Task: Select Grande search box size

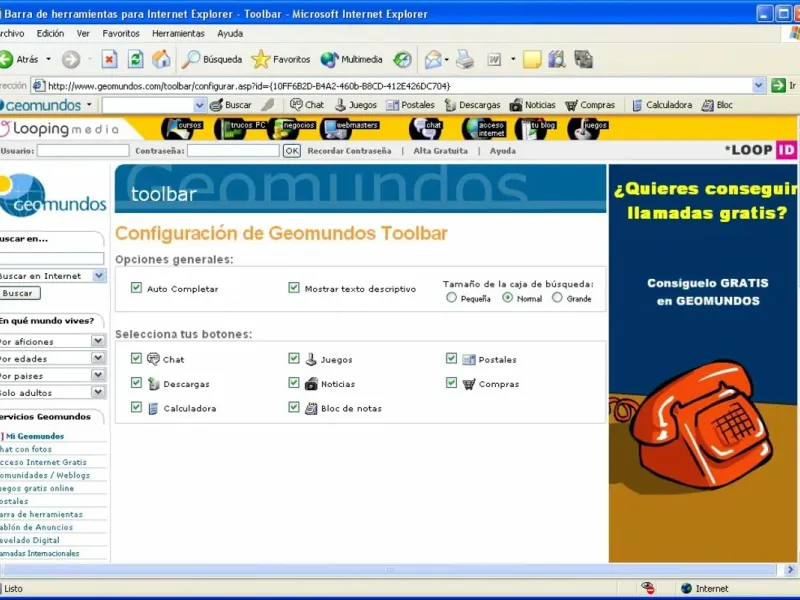Action: [x=557, y=297]
